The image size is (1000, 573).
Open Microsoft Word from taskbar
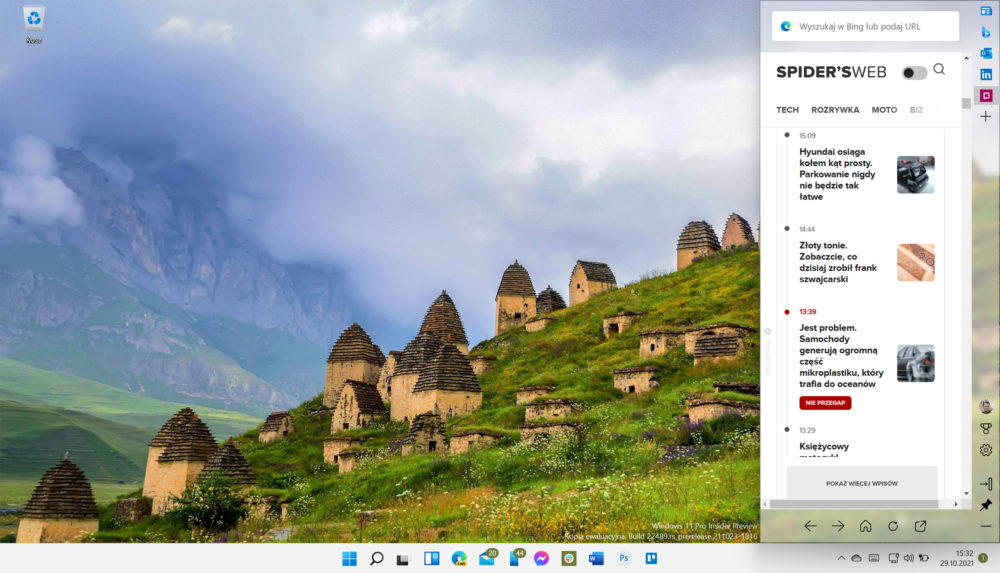(x=596, y=558)
